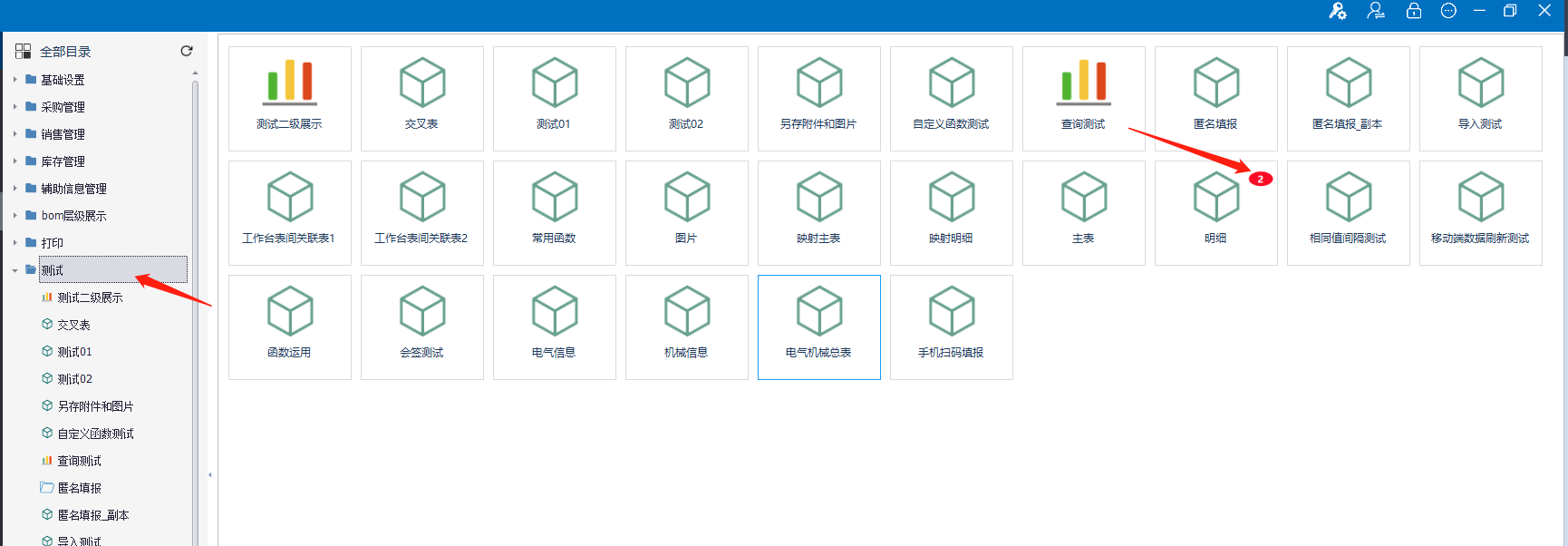The image size is (1568, 546).
Task: Click the lock icon in title bar
Action: [x=1413, y=11]
